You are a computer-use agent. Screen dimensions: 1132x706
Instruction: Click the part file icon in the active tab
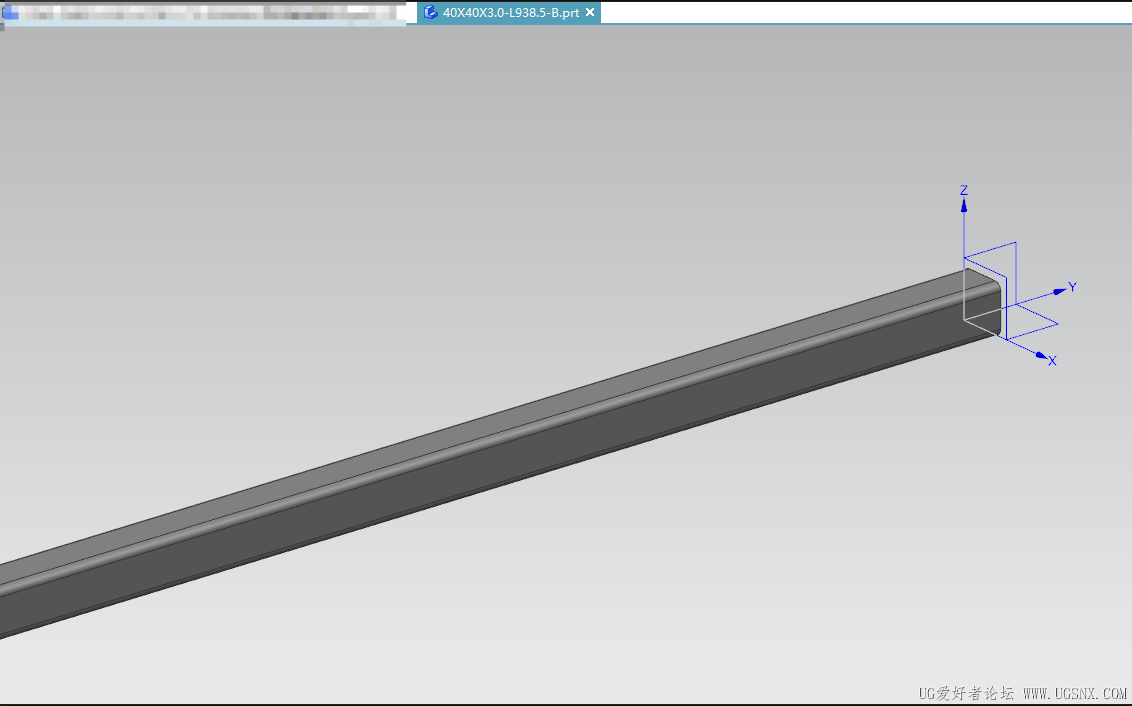point(430,12)
